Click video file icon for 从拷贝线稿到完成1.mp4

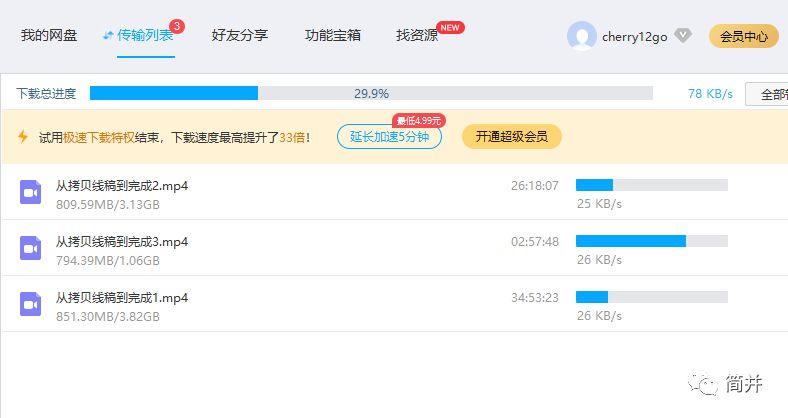(x=30, y=304)
